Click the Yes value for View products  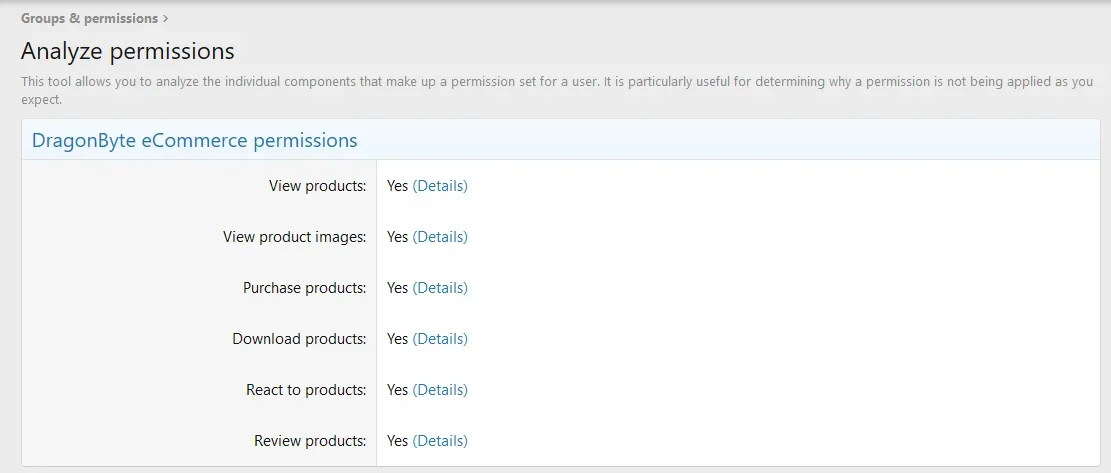point(397,186)
